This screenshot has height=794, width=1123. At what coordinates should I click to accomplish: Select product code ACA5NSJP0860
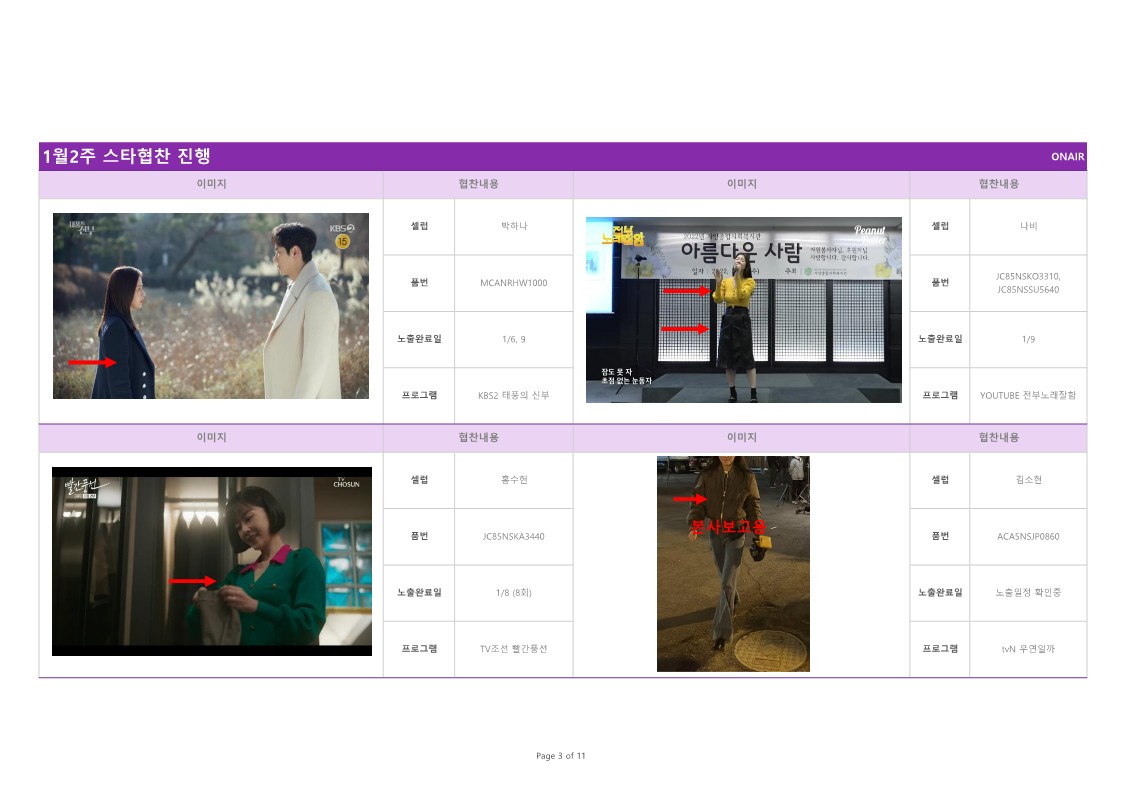[1028, 536]
